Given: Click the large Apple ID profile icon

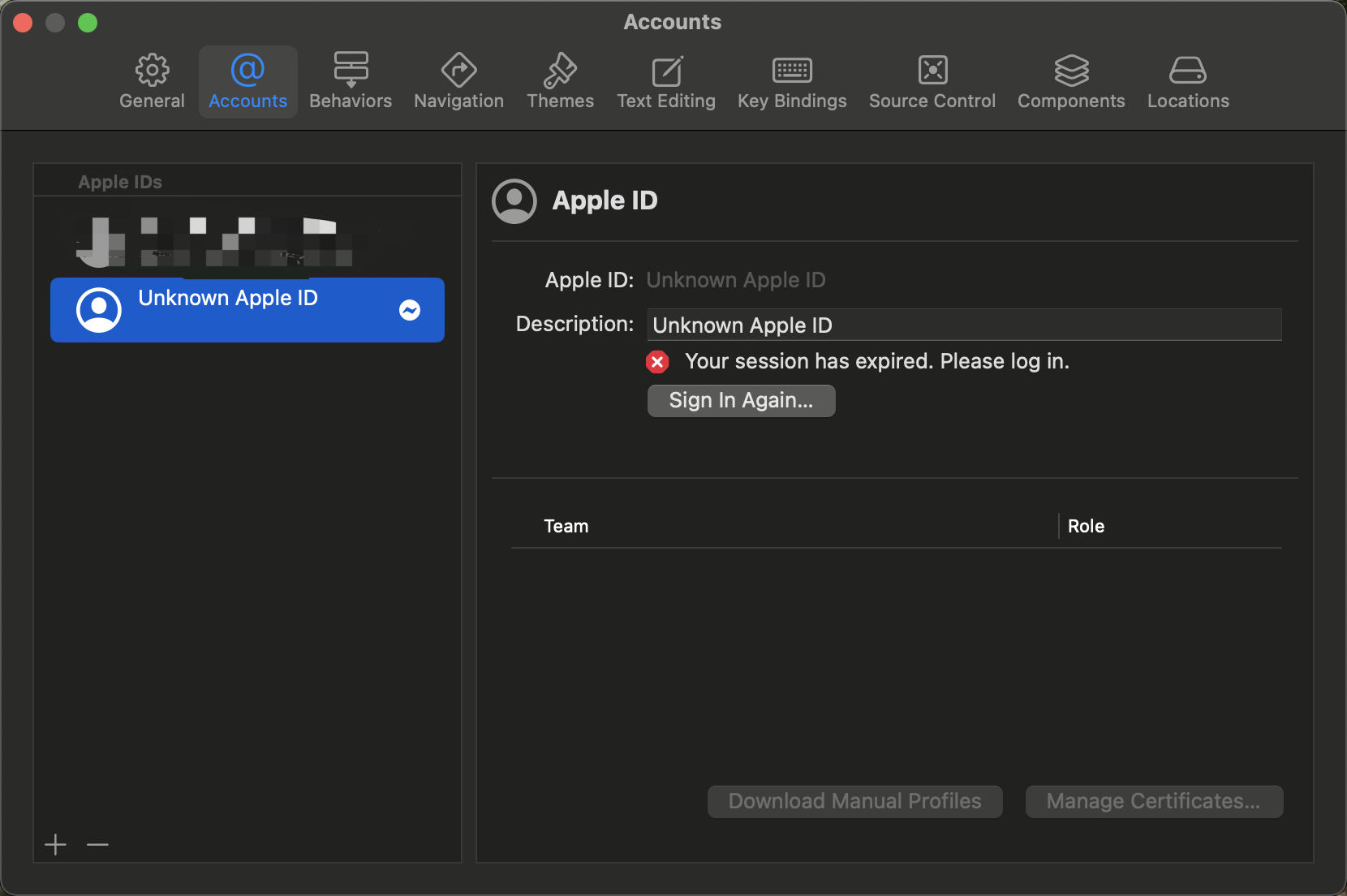Looking at the screenshot, I should pyautogui.click(x=514, y=201).
